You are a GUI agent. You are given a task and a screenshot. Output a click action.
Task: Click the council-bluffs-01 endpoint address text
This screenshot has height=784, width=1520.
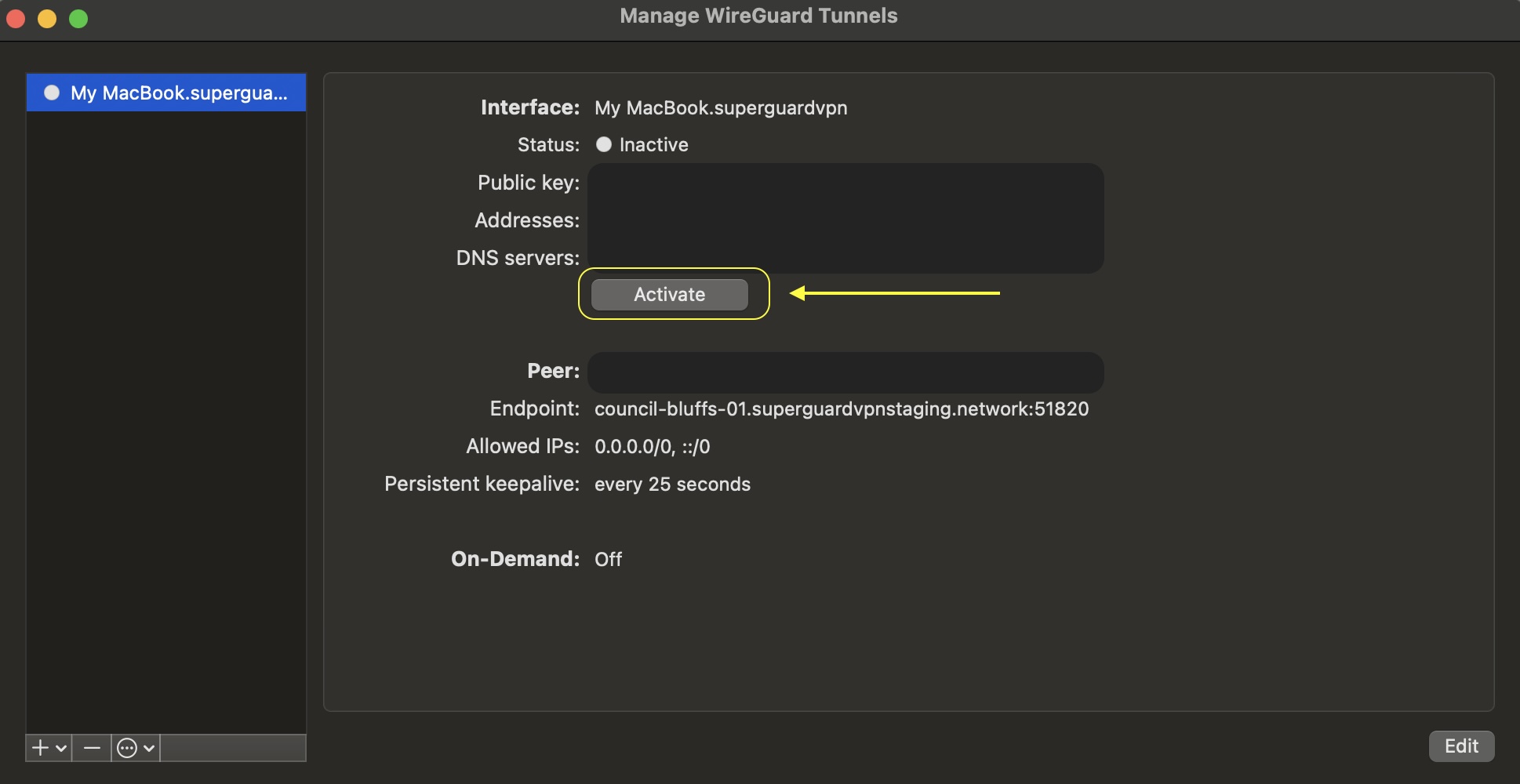[x=842, y=408]
